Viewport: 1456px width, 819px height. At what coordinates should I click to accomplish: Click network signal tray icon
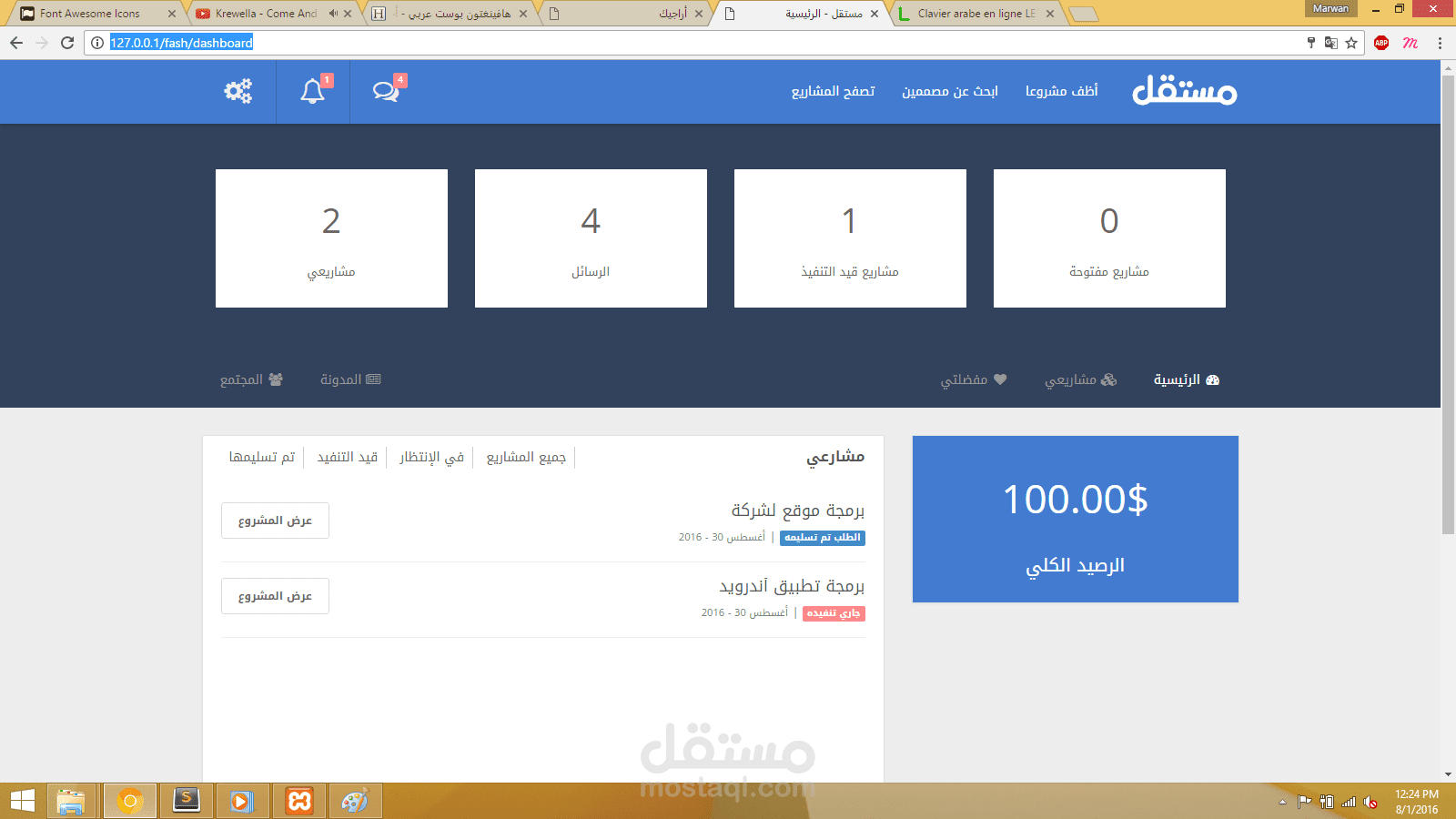pyautogui.click(x=1349, y=802)
